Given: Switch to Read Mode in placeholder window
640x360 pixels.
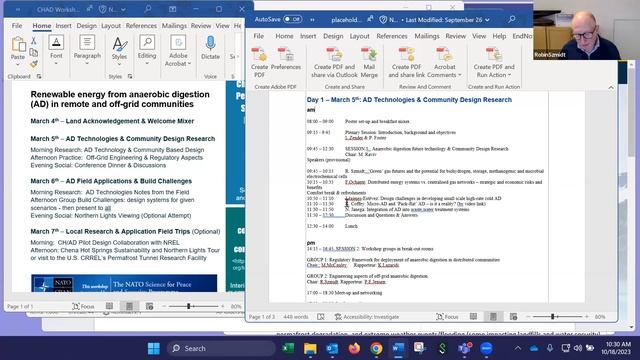Looking at the screenshot, I should tap(473, 316).
